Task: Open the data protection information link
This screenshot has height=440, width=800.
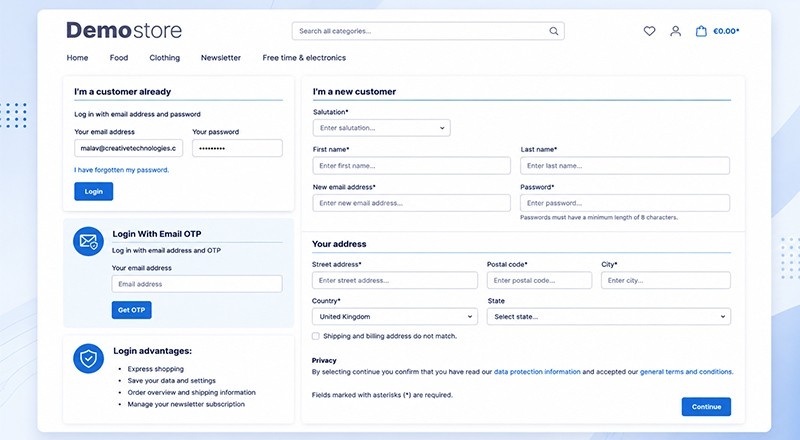Action: click(537, 372)
